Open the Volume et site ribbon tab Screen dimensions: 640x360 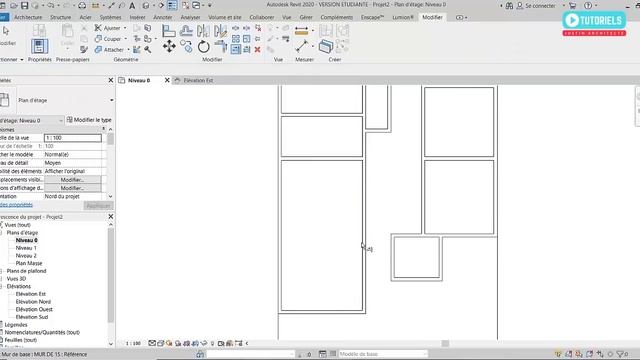click(225, 18)
